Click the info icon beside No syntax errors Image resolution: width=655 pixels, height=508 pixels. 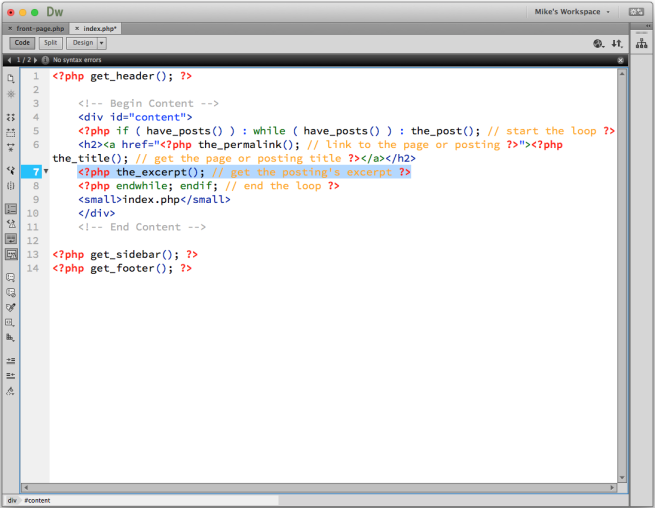click(45, 60)
